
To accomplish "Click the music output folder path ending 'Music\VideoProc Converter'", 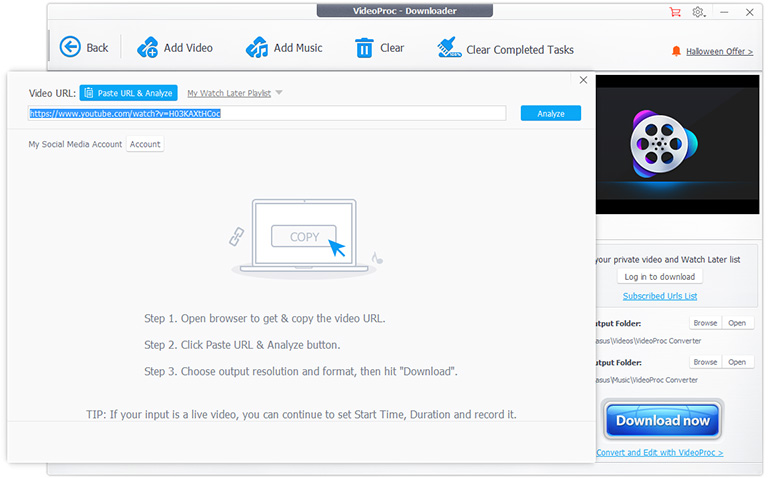I will pyautogui.click(x=647, y=380).
